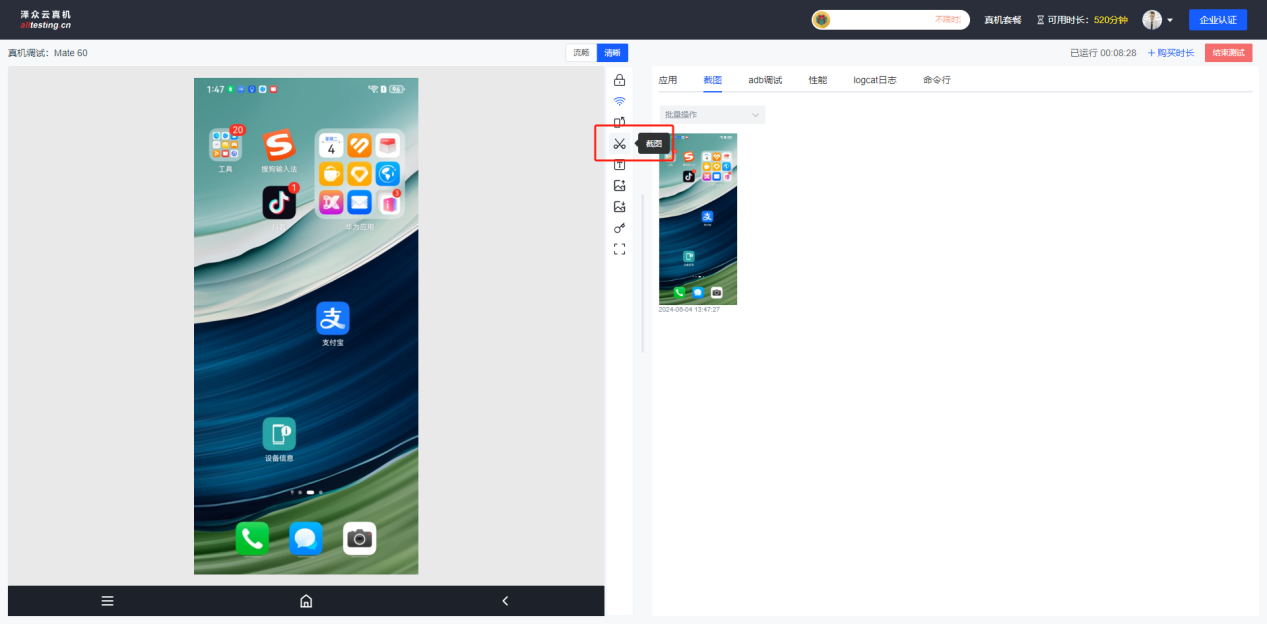Click the key icon in side toolbar
The width and height of the screenshot is (1267, 624).
coord(619,228)
